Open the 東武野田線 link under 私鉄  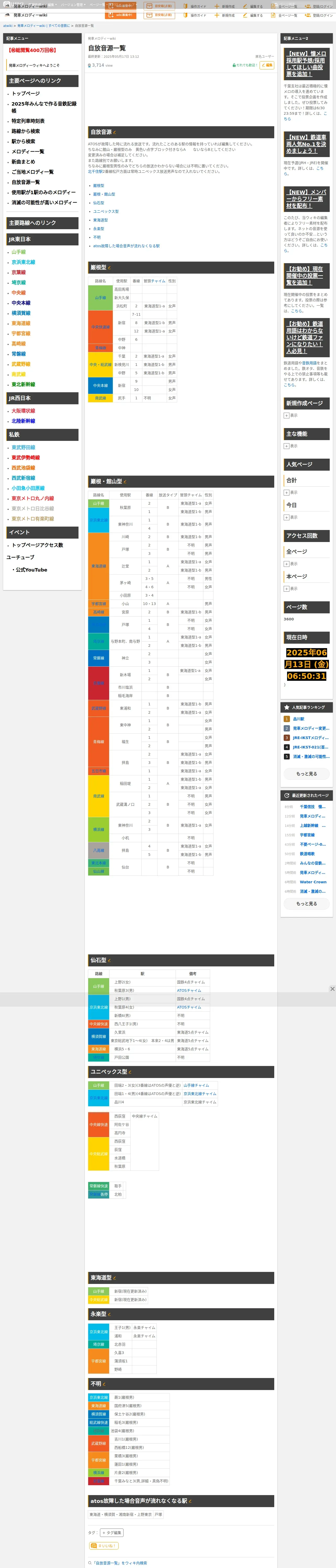[23, 447]
